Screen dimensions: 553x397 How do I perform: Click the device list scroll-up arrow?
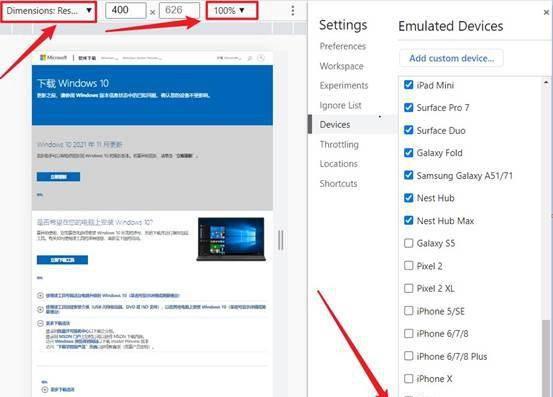click(x=546, y=83)
